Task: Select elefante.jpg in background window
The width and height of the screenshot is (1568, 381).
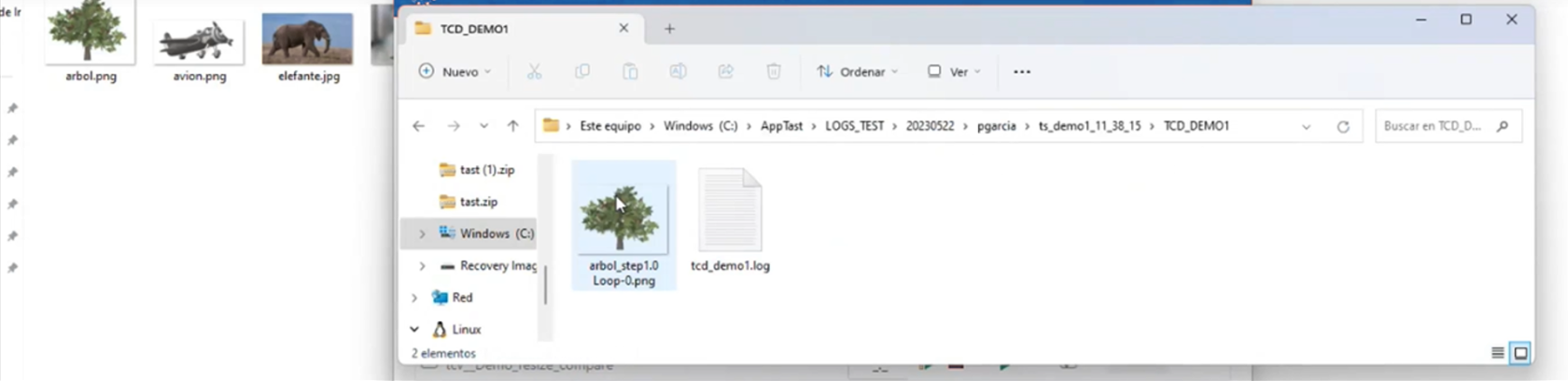Action: click(x=308, y=49)
